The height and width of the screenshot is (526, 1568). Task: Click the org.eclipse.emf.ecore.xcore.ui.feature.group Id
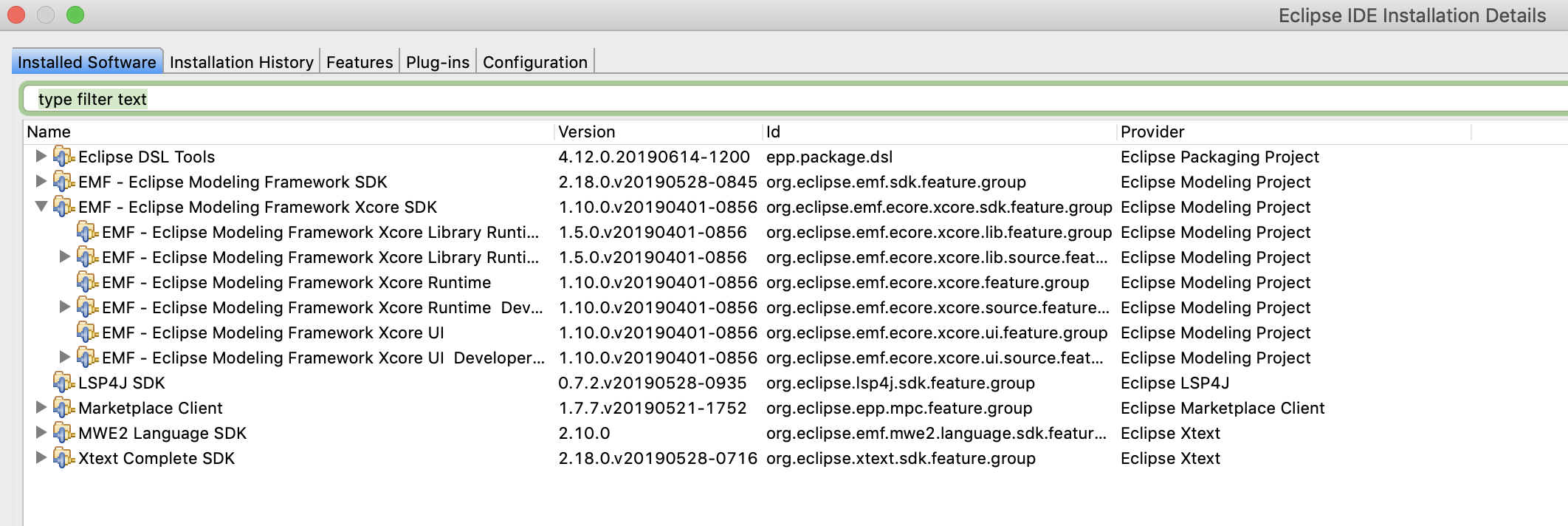pyautogui.click(x=937, y=332)
